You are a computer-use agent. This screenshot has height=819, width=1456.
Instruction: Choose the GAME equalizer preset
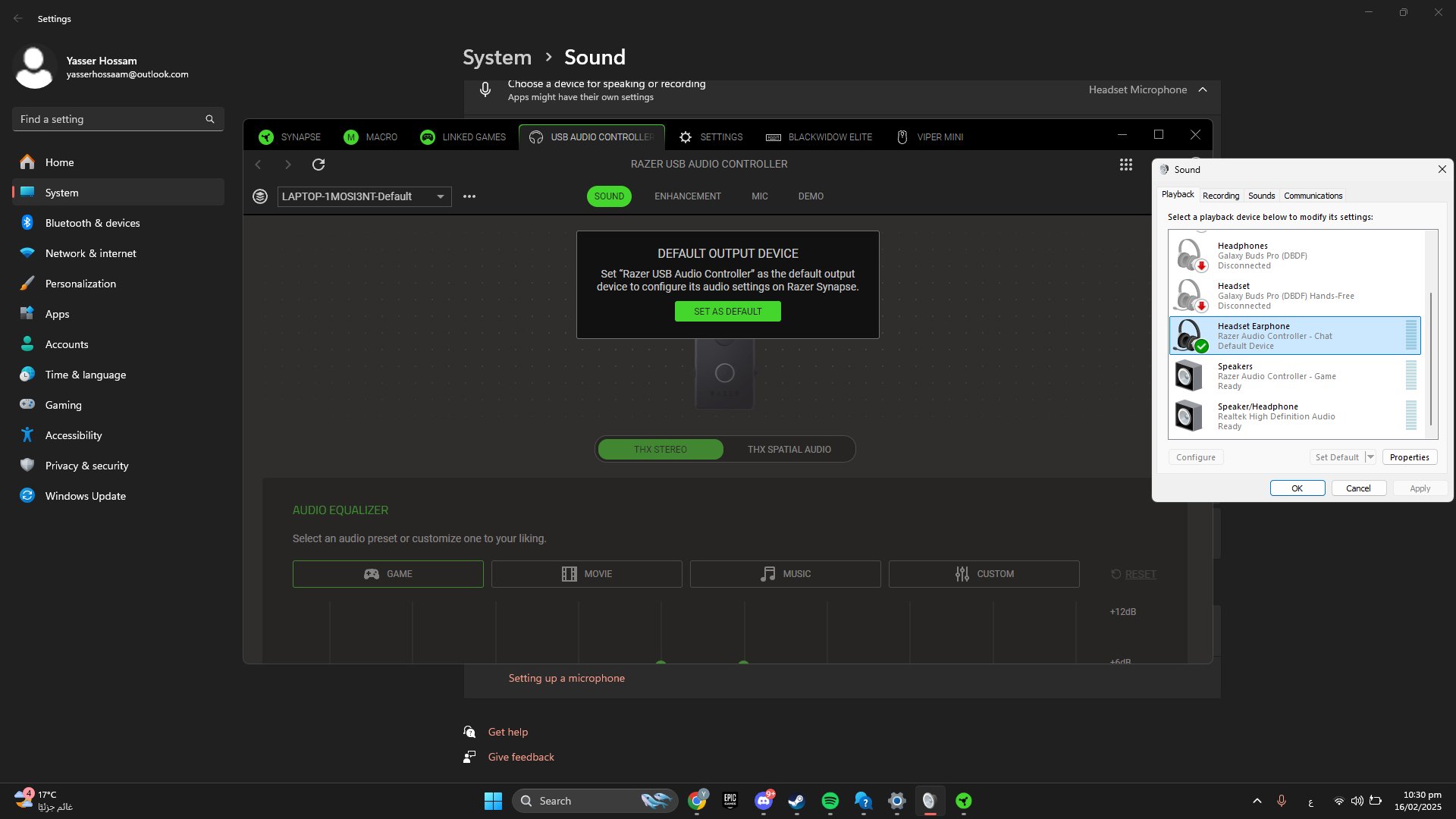388,574
